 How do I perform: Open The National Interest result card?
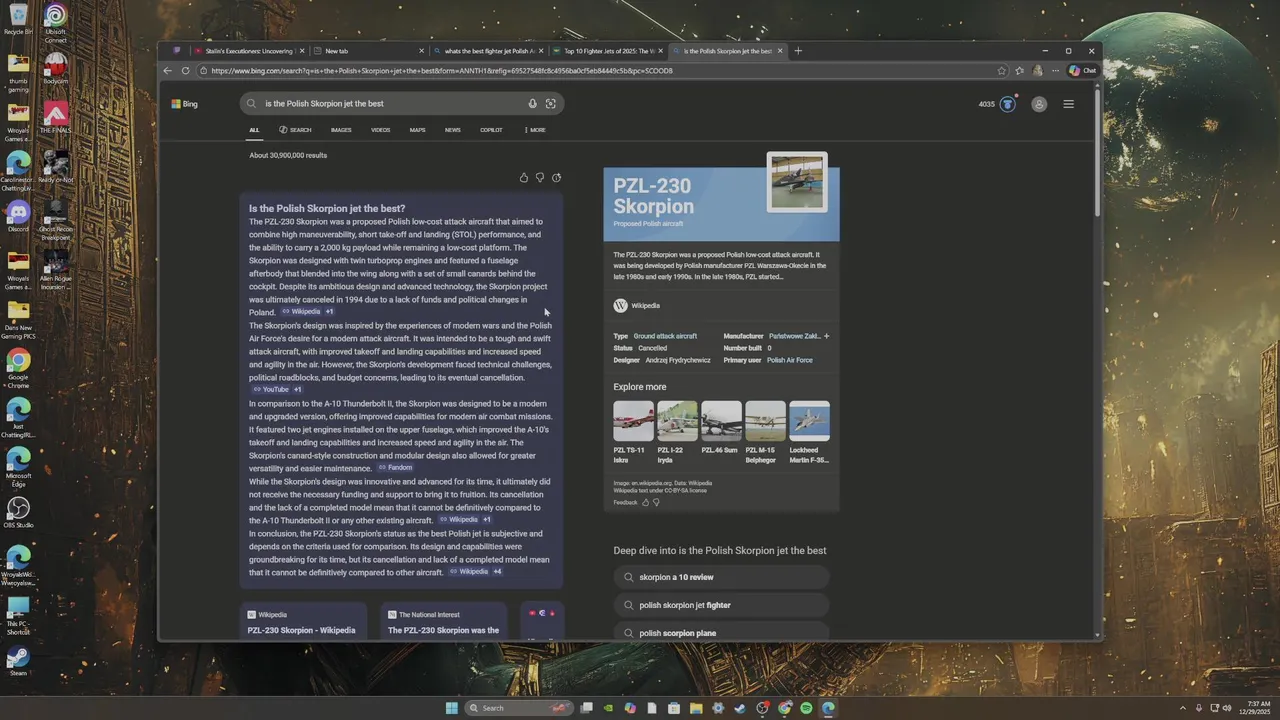coord(443,622)
